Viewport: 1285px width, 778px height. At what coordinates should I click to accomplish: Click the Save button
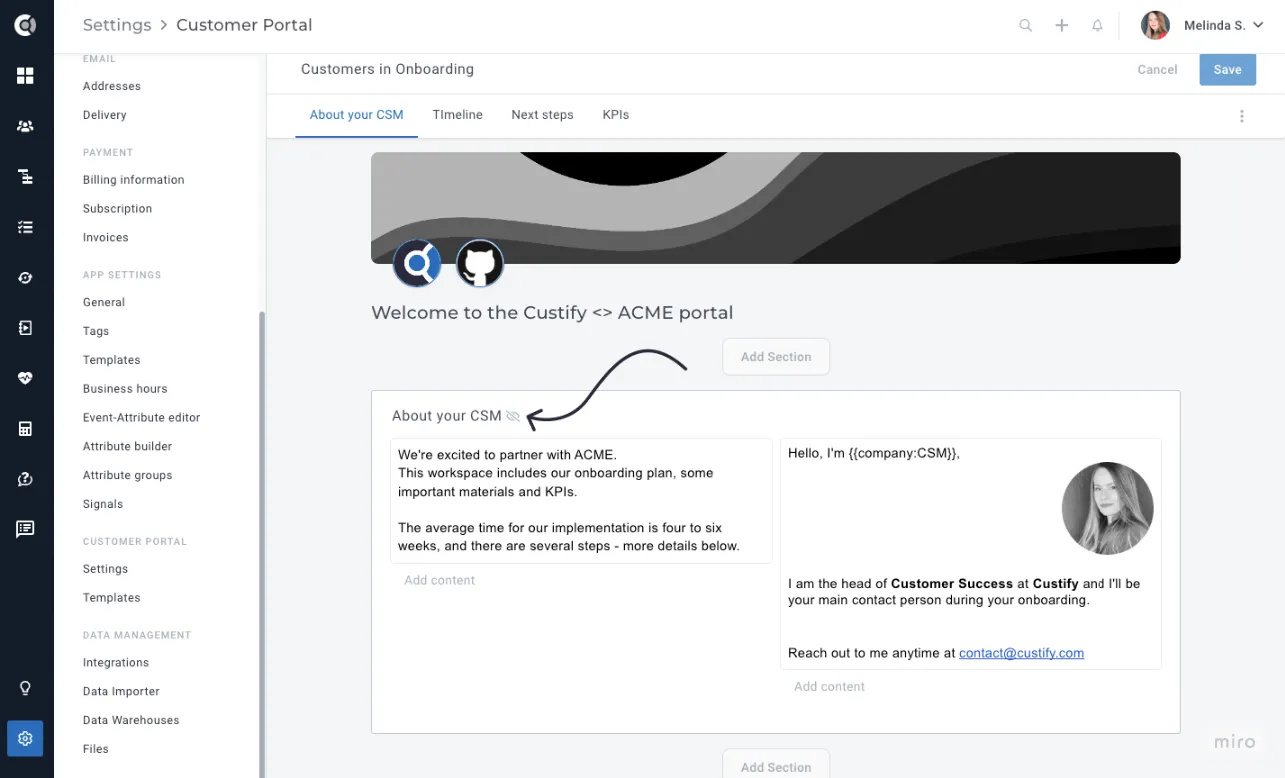pyautogui.click(x=1228, y=70)
